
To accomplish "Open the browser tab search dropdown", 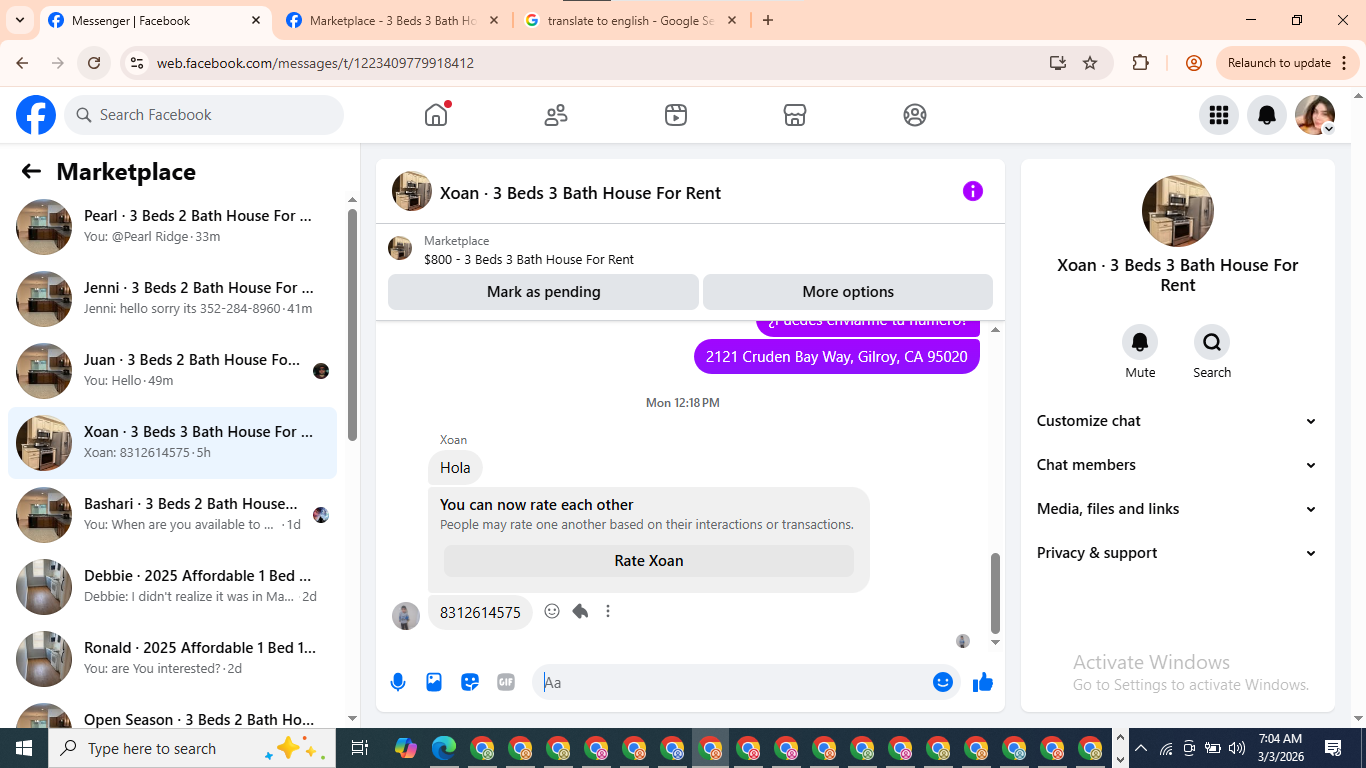I will pos(19,20).
